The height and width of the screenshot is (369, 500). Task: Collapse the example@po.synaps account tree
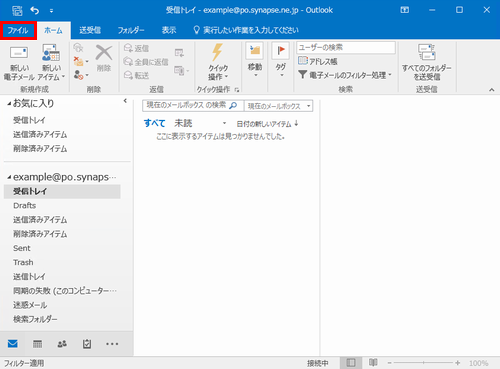(x=9, y=177)
